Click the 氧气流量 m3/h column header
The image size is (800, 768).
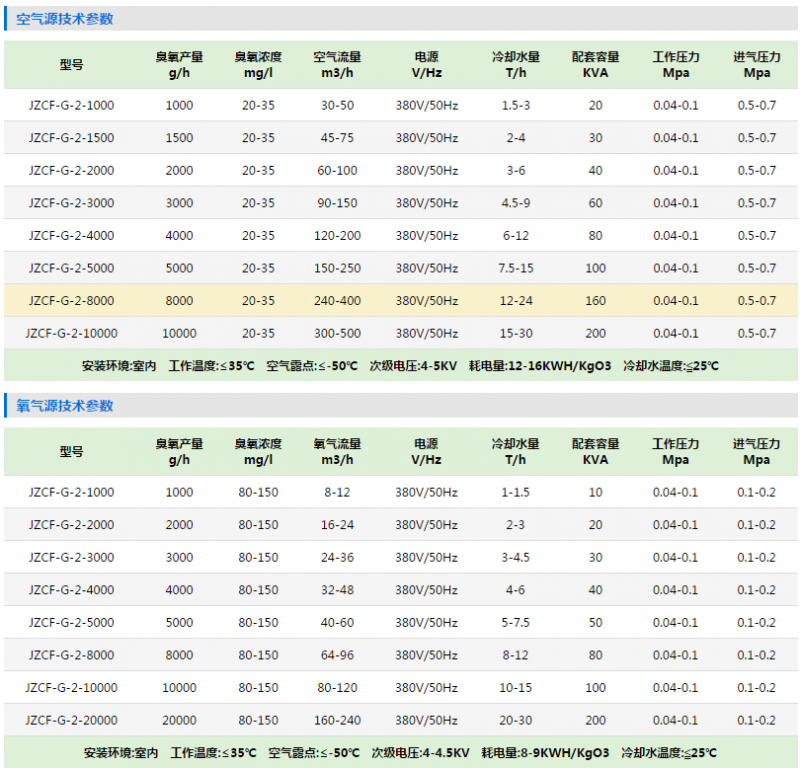[x=337, y=452]
